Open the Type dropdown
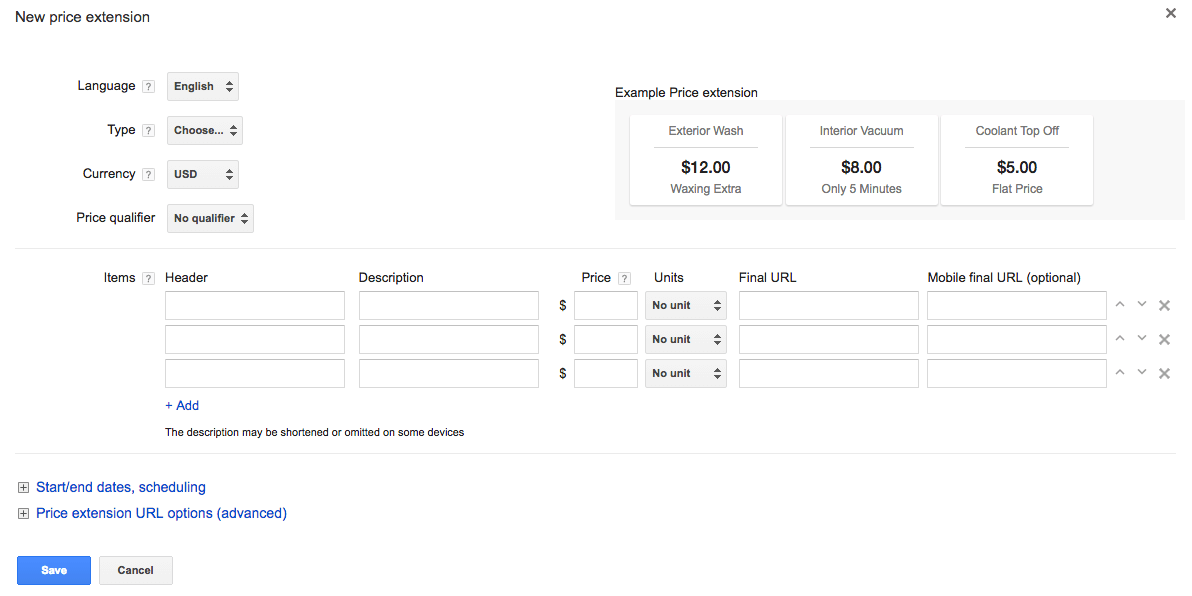 [x=205, y=131]
